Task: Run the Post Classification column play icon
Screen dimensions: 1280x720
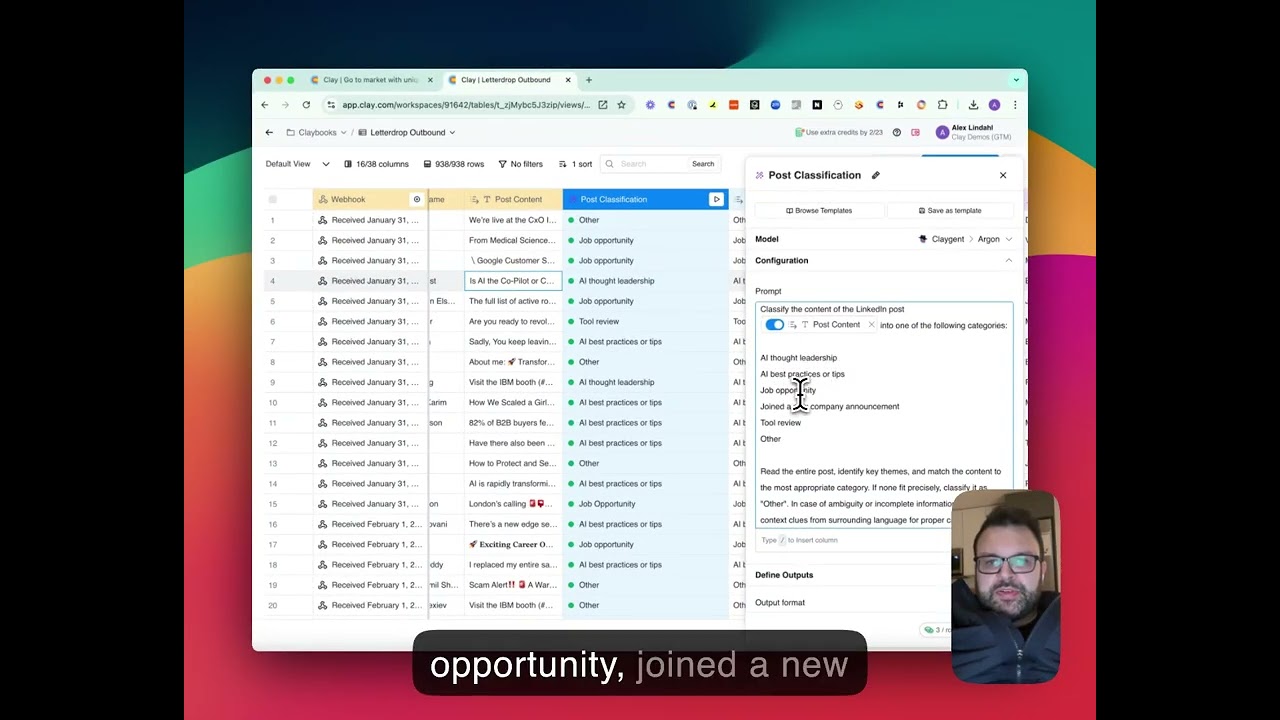Action: click(716, 200)
